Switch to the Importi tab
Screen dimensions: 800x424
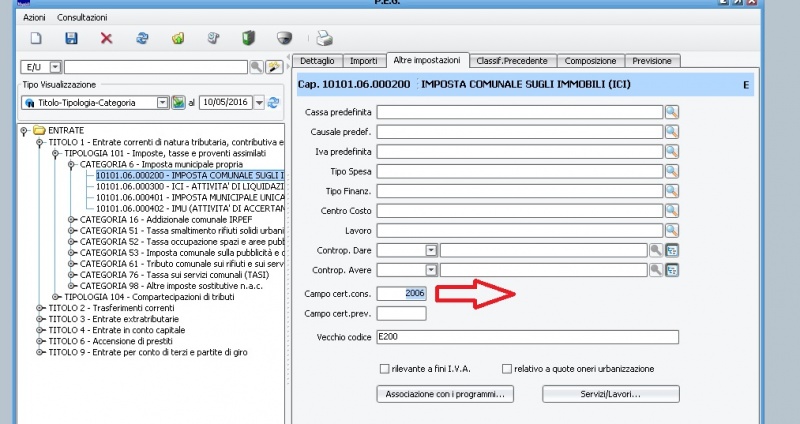pos(363,61)
